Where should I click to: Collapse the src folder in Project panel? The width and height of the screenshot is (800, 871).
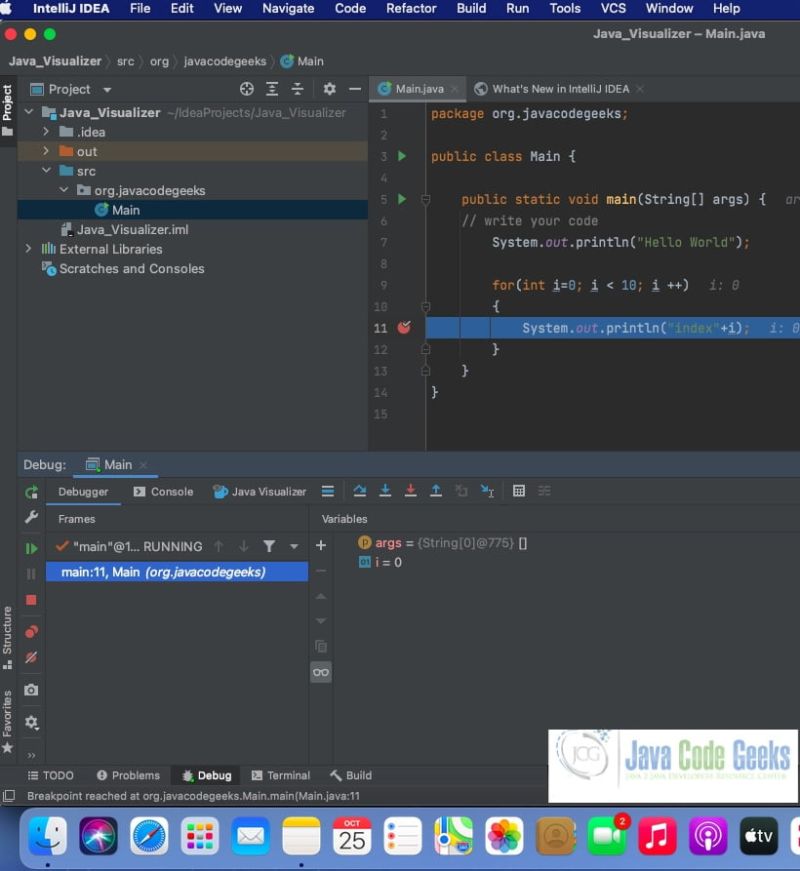coord(45,170)
